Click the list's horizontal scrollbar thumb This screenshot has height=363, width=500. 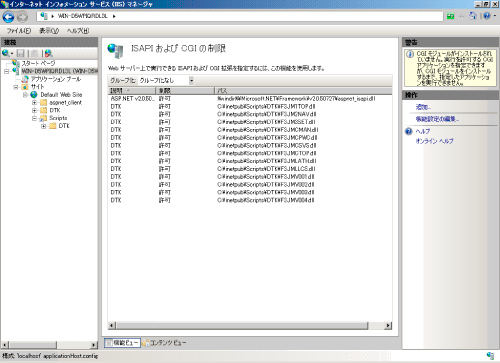point(242,325)
